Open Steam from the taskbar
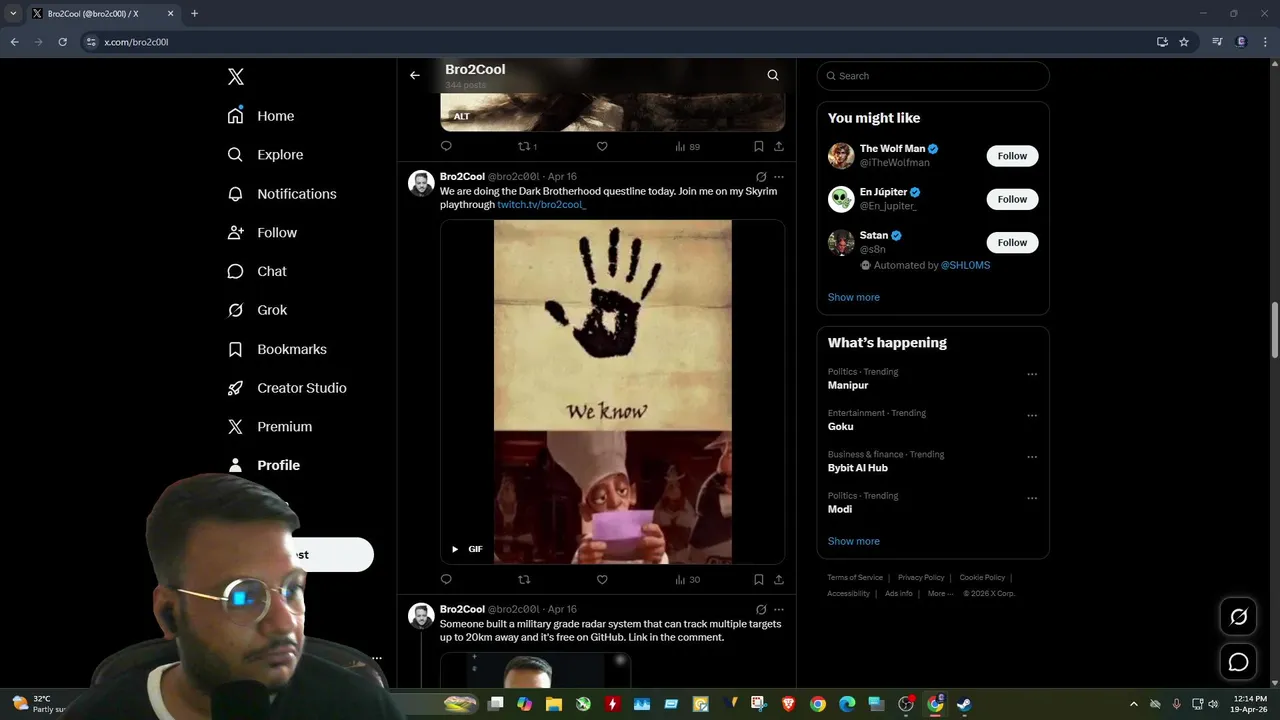 (x=964, y=704)
